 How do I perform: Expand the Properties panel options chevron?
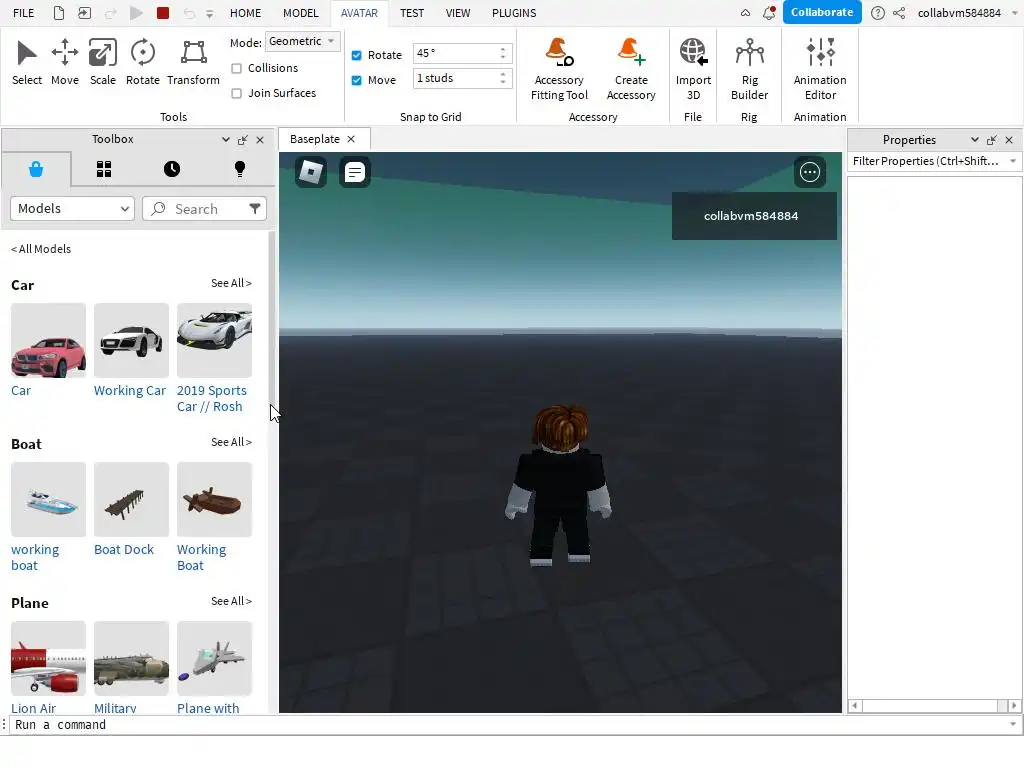(974, 140)
